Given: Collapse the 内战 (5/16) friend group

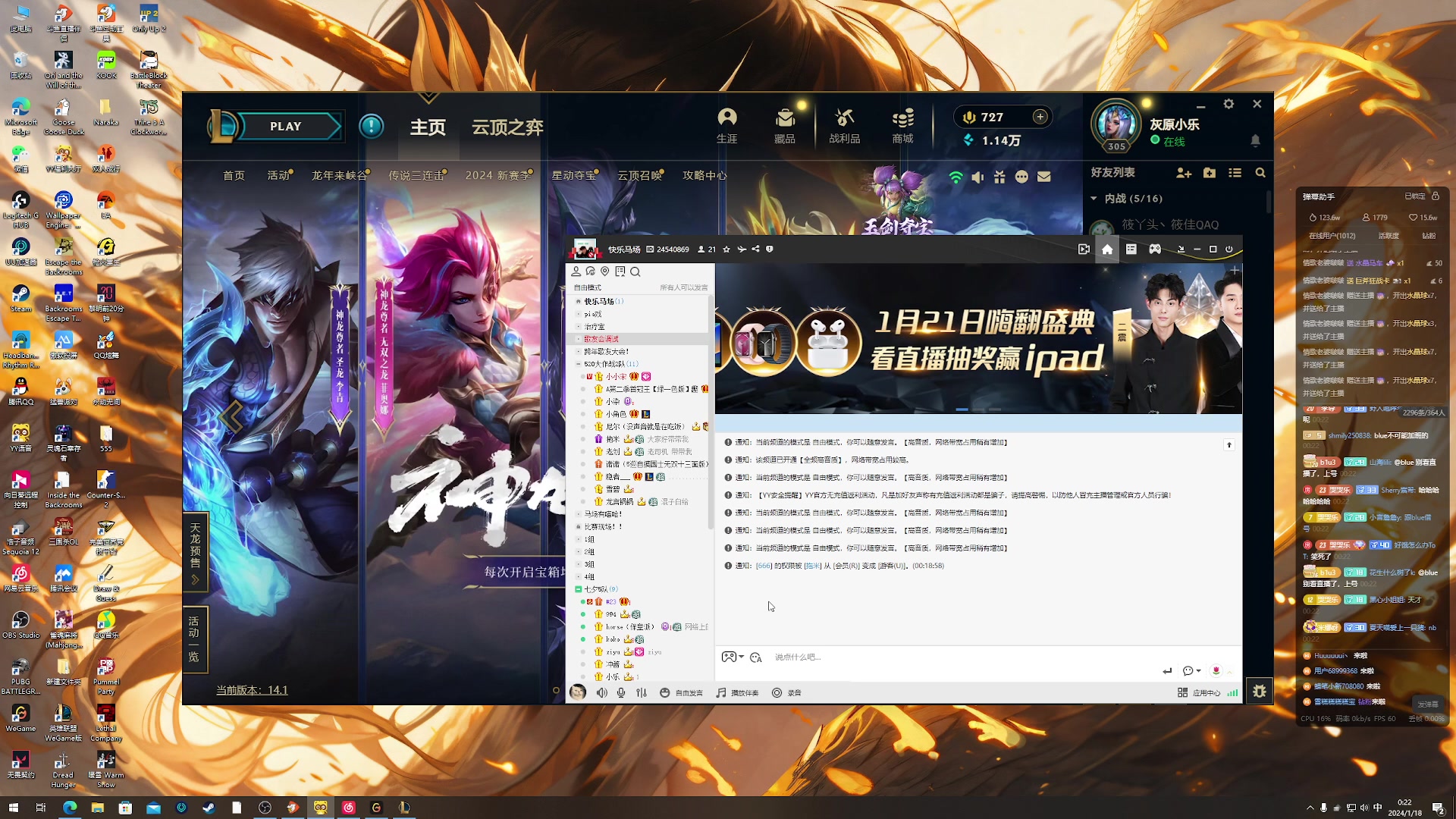Looking at the screenshot, I should pos(1094,199).
